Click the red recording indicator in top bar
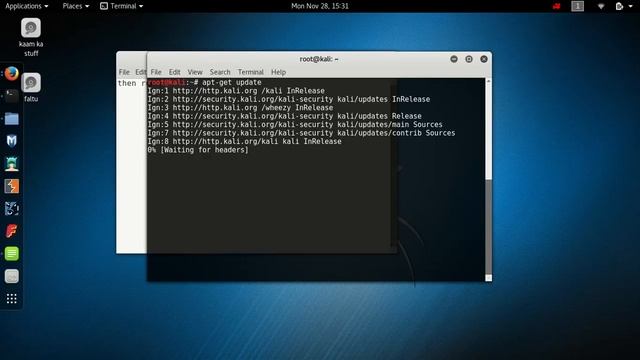The width and height of the screenshot is (640, 360). (x=556, y=6)
